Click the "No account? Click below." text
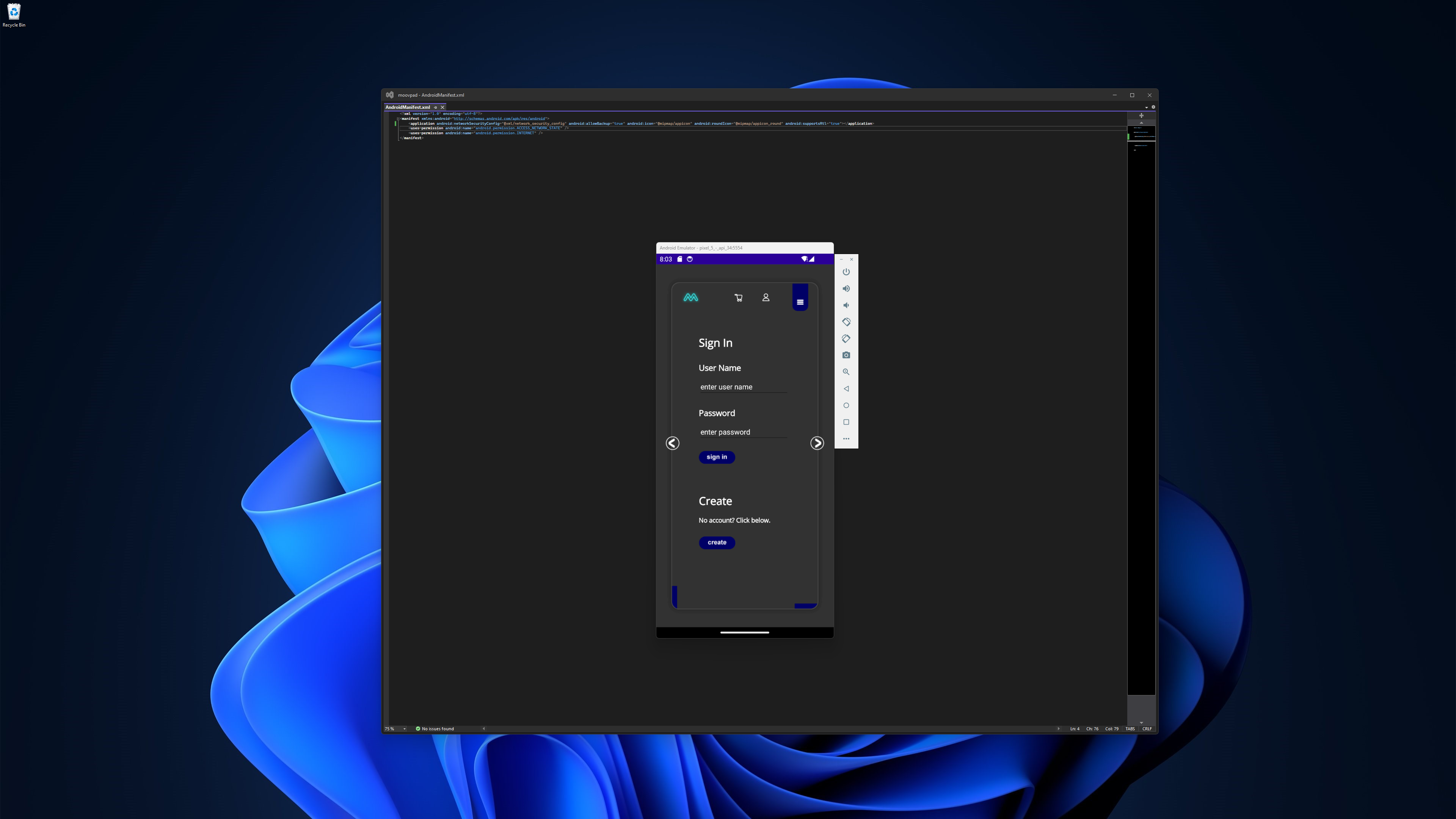Screen dimensions: 1456x819 tap(734, 521)
